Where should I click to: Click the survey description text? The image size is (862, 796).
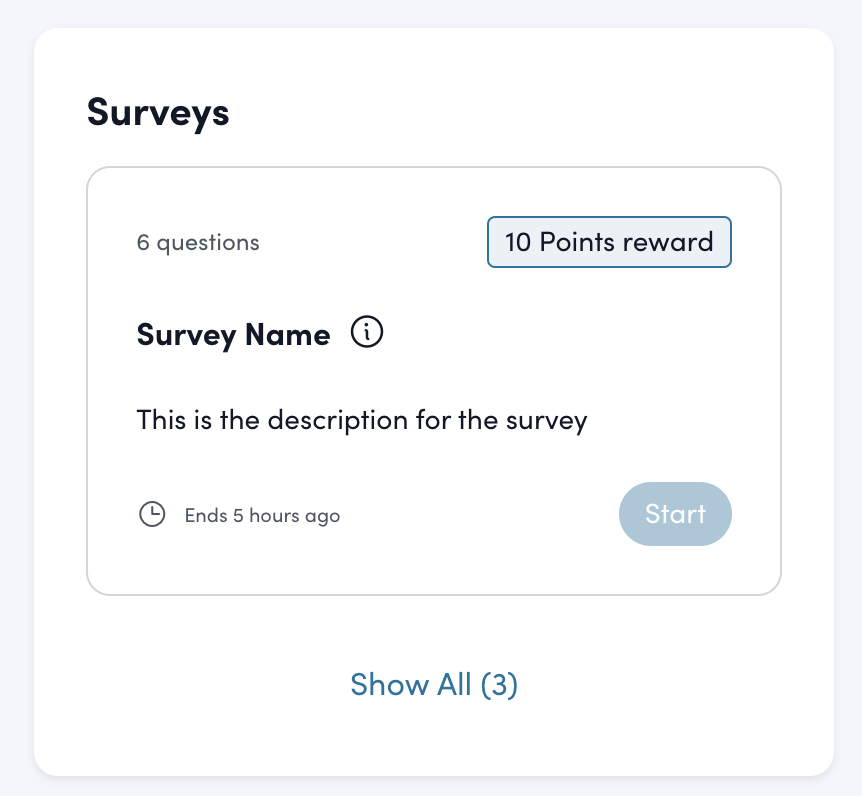click(x=361, y=419)
